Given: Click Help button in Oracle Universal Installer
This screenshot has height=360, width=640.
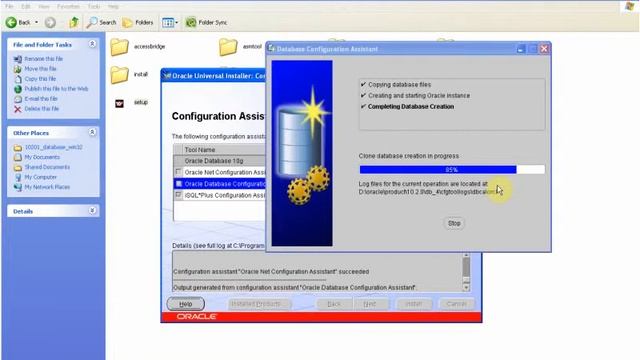Looking at the screenshot, I should 186,304.
